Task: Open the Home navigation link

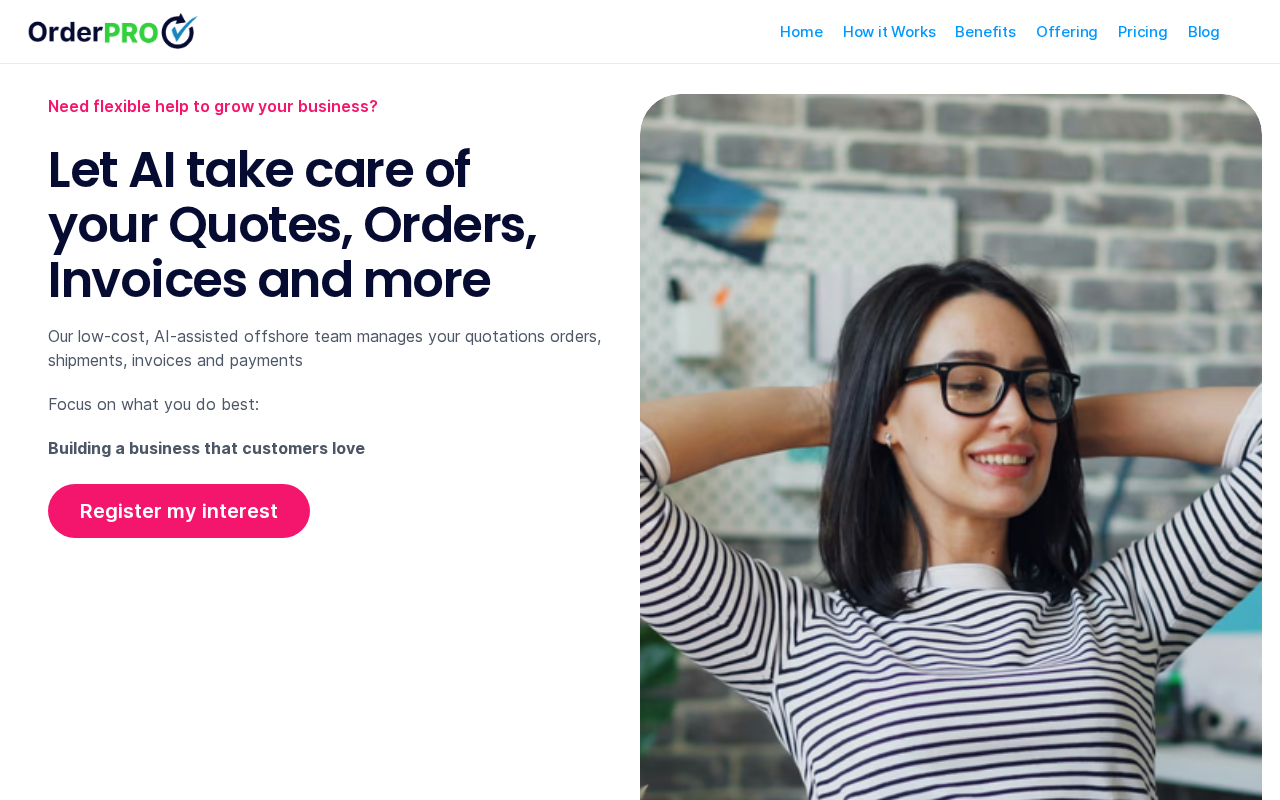Action: pyautogui.click(x=801, y=32)
